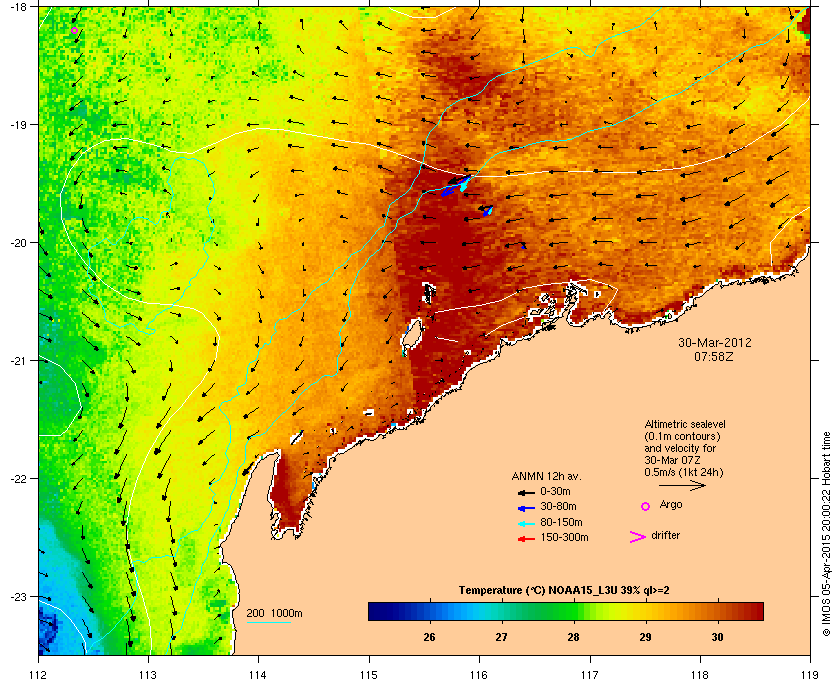Click the drifter legend label
The width and height of the screenshot is (840, 680).
(x=665, y=535)
